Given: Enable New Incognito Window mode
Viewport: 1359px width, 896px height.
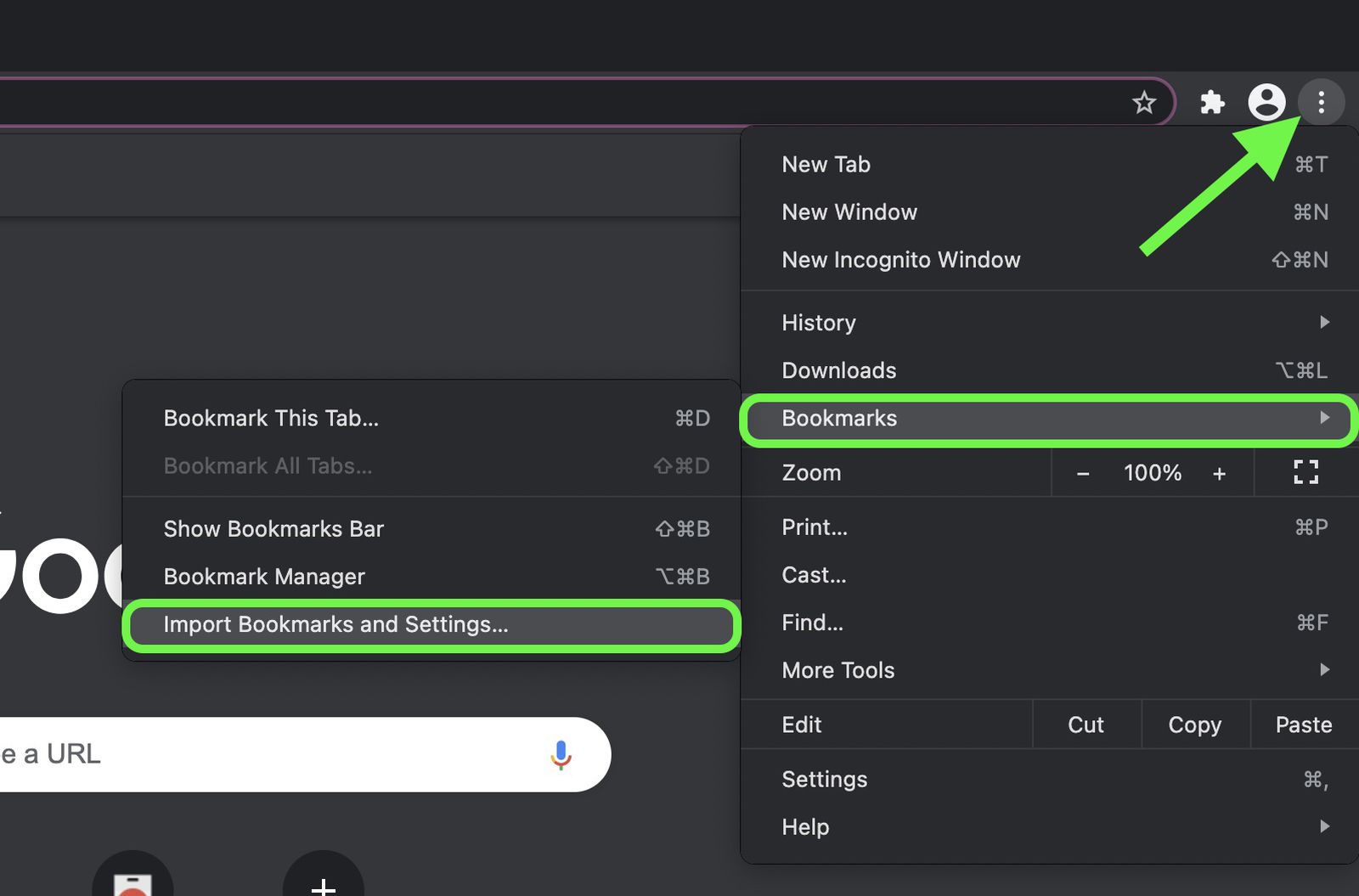Looking at the screenshot, I should 901,260.
